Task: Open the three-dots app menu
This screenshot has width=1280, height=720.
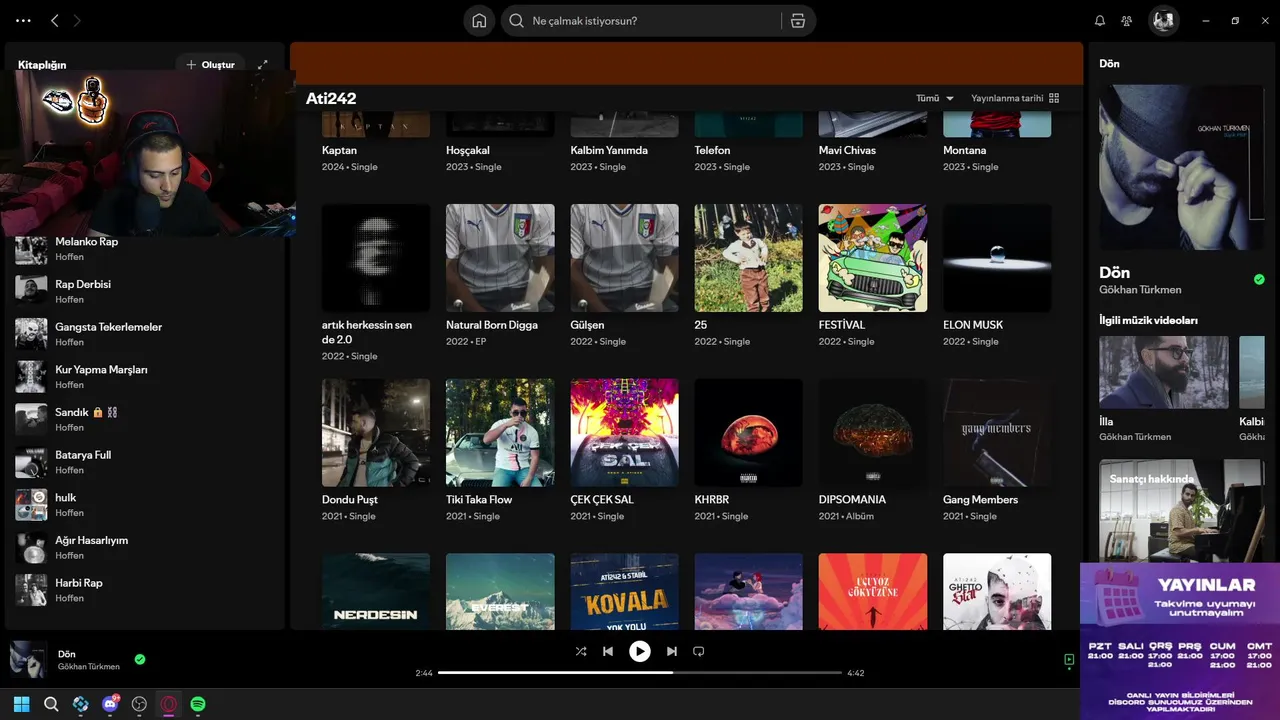Action: pos(24,20)
